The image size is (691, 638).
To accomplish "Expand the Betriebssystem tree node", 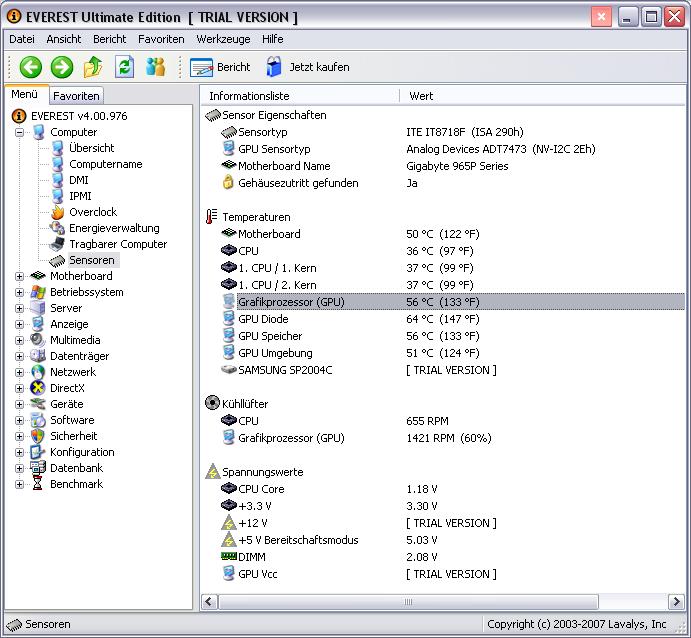I will point(19,292).
